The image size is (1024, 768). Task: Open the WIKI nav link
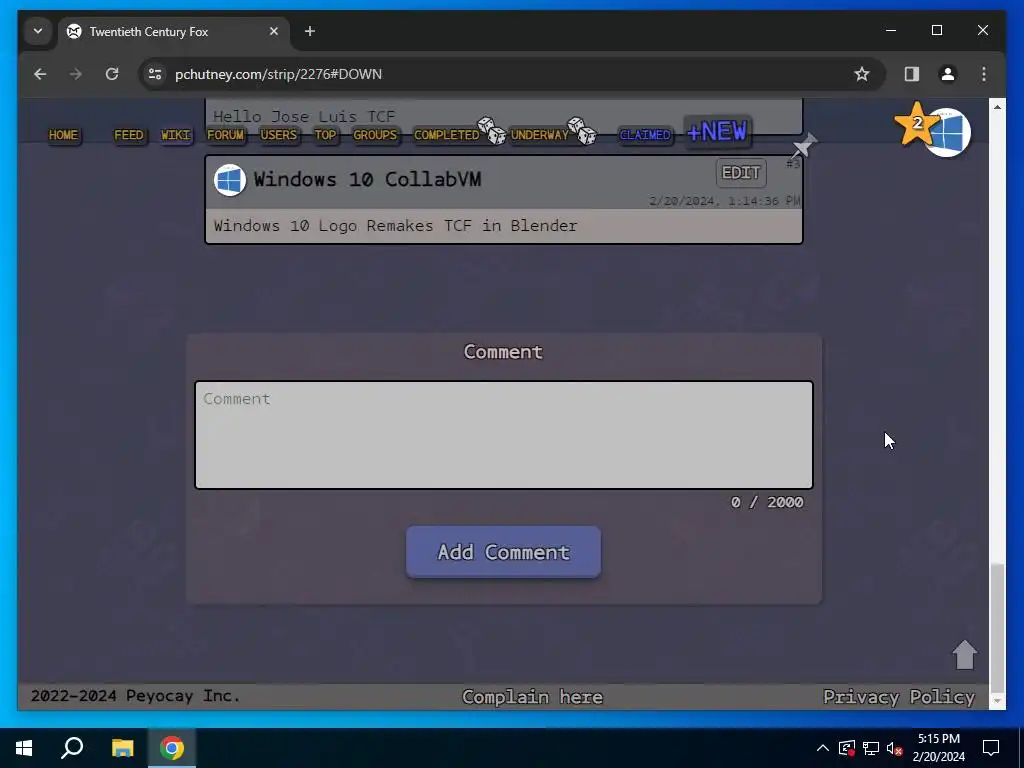(176, 135)
